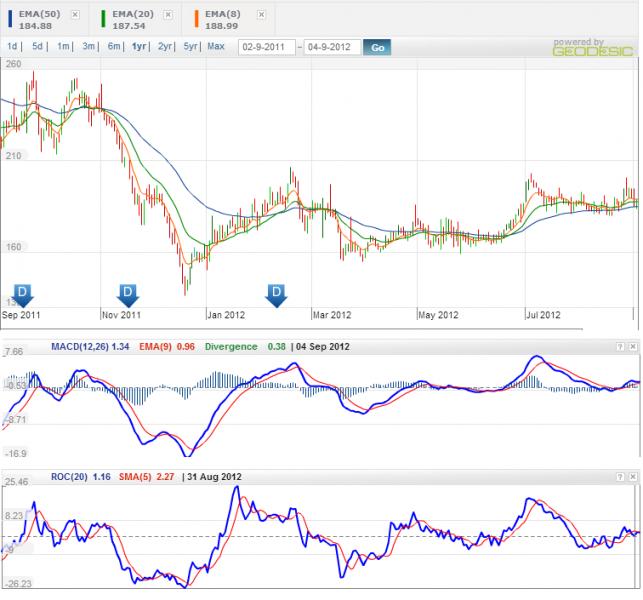Click the orange EMA(8) color swatch
The image size is (643, 600).
(x=196, y=19)
